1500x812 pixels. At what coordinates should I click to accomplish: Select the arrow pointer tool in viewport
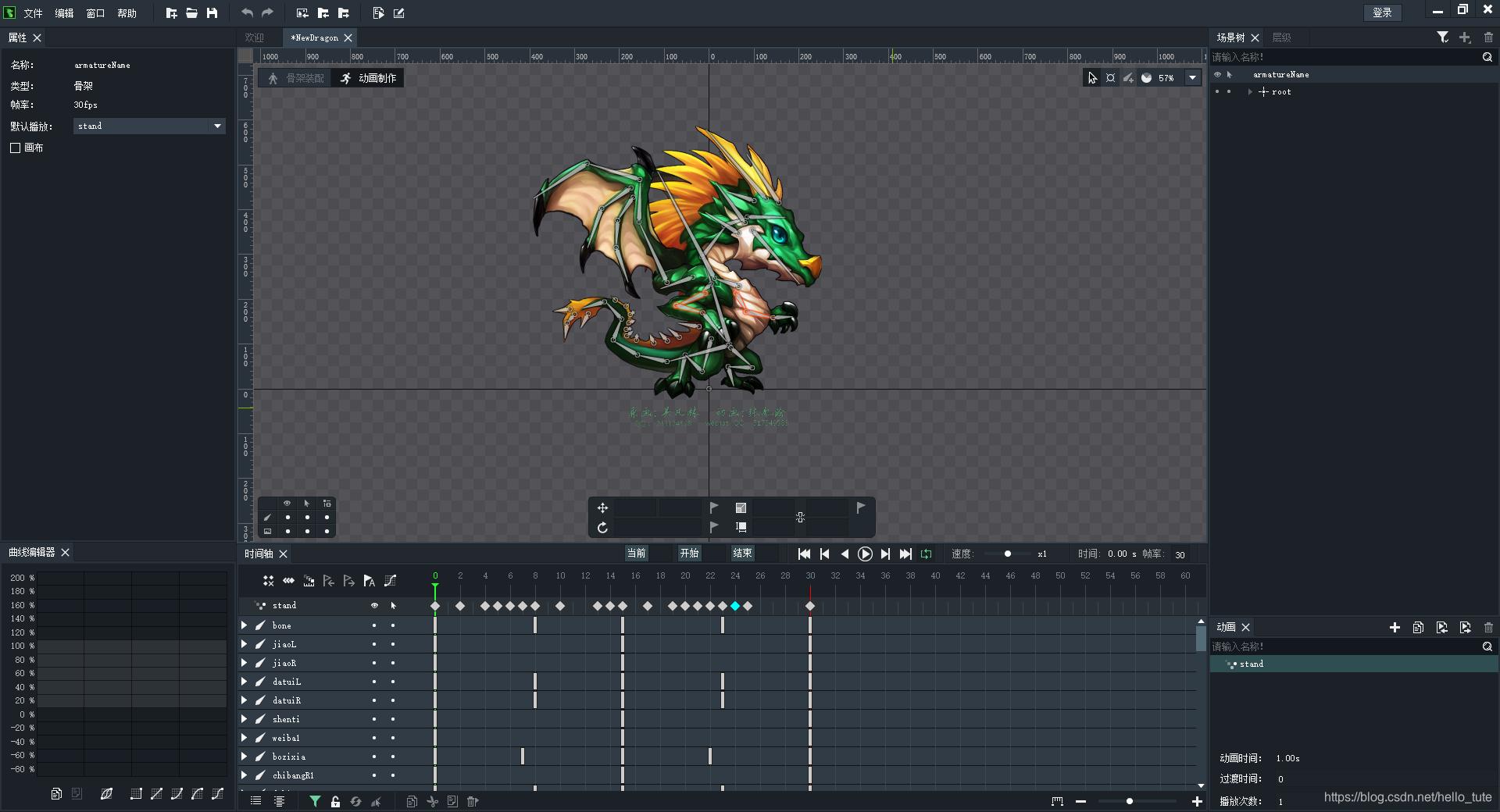click(1092, 77)
